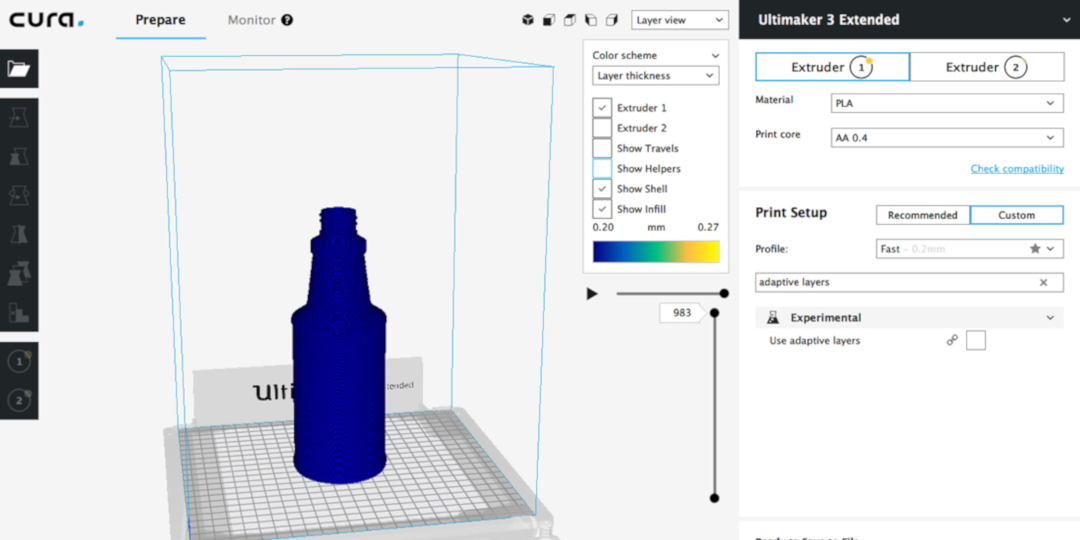Open the Layer view mode dropdown
Screen dimensions: 1080x540
pos(680,20)
